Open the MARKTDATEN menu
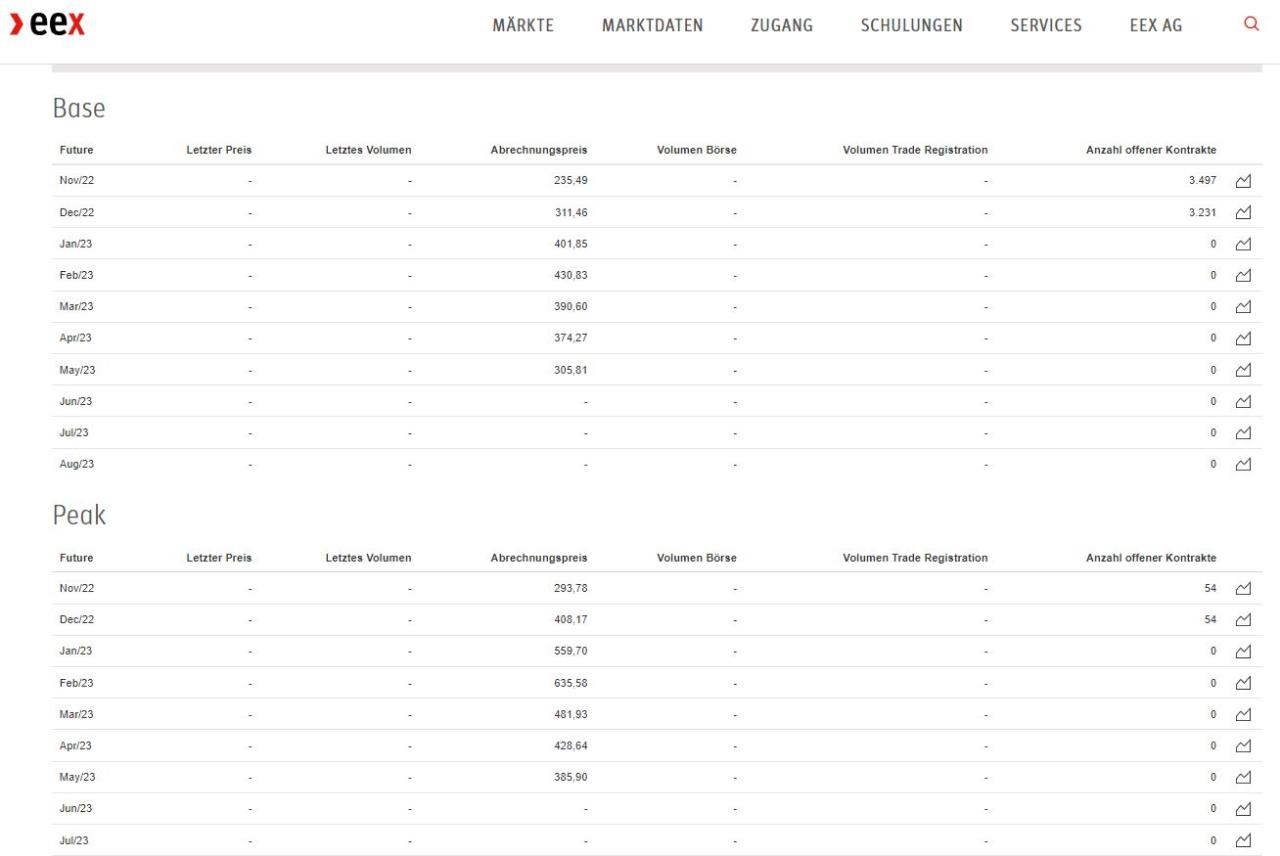Screen dimensions: 1280x856 click(x=652, y=26)
